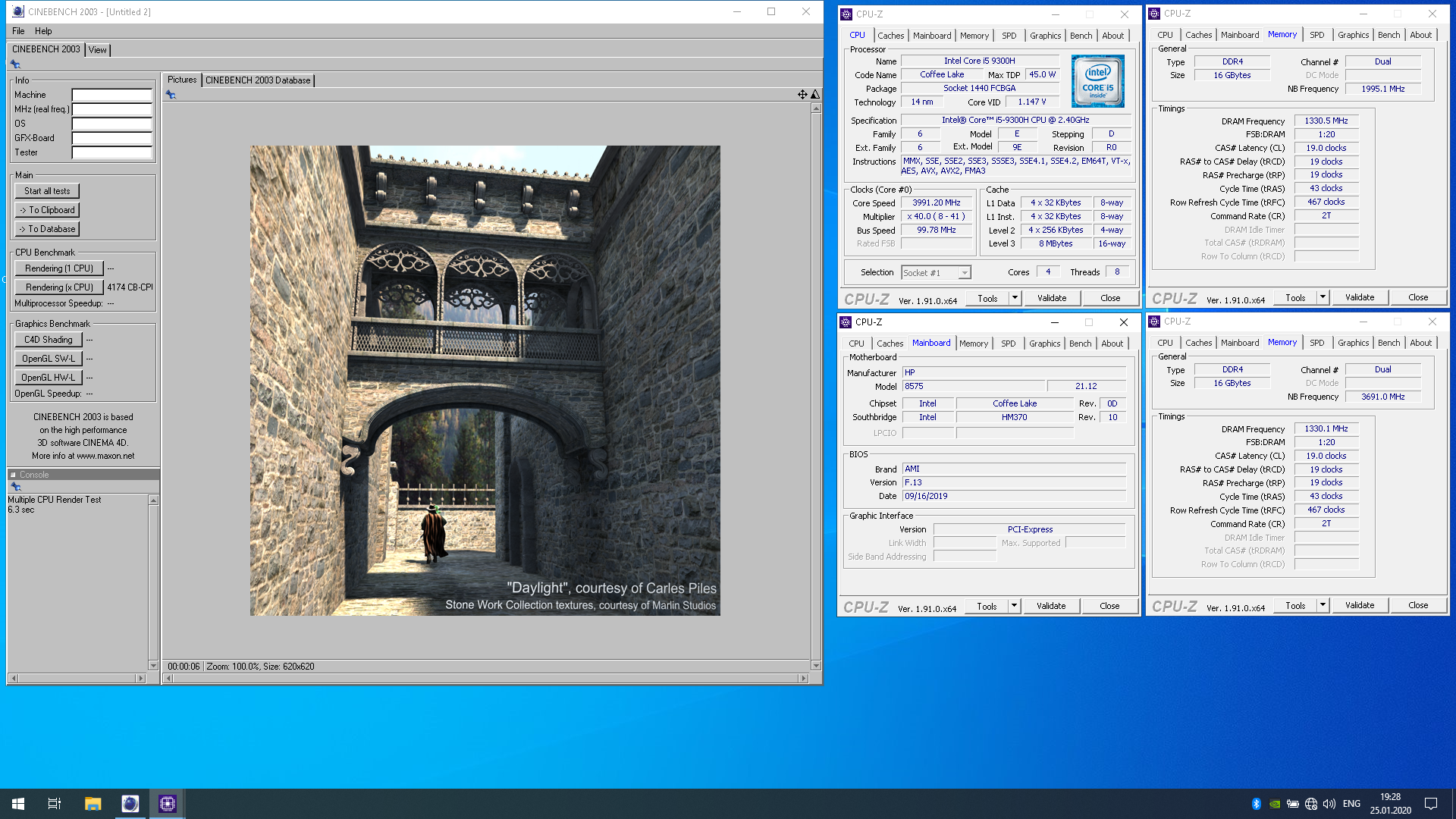1456x819 pixels.
Task: Click the To Database button
Action: click(x=47, y=229)
